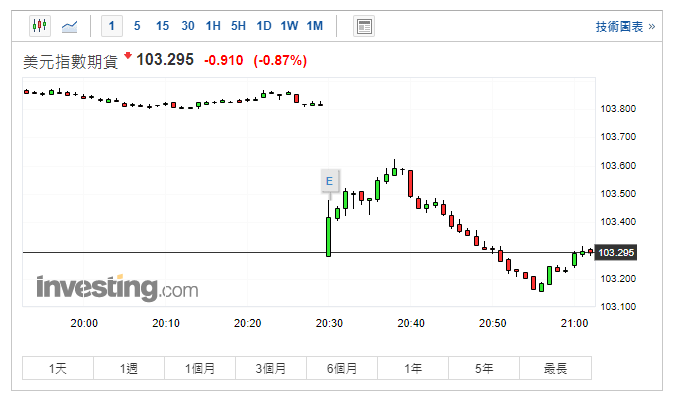Select the 6個月 range tab
The height and width of the screenshot is (401, 674).
(x=342, y=369)
